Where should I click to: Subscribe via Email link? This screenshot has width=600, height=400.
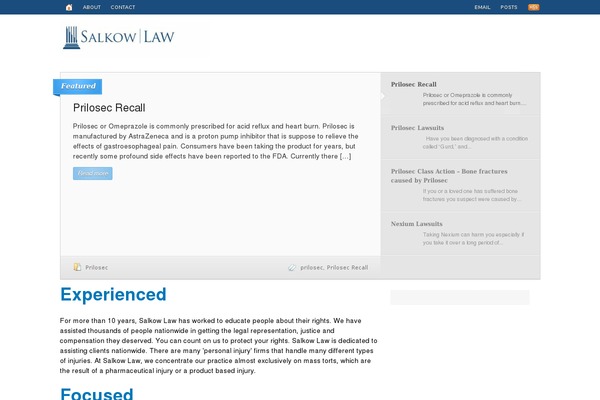482,7
